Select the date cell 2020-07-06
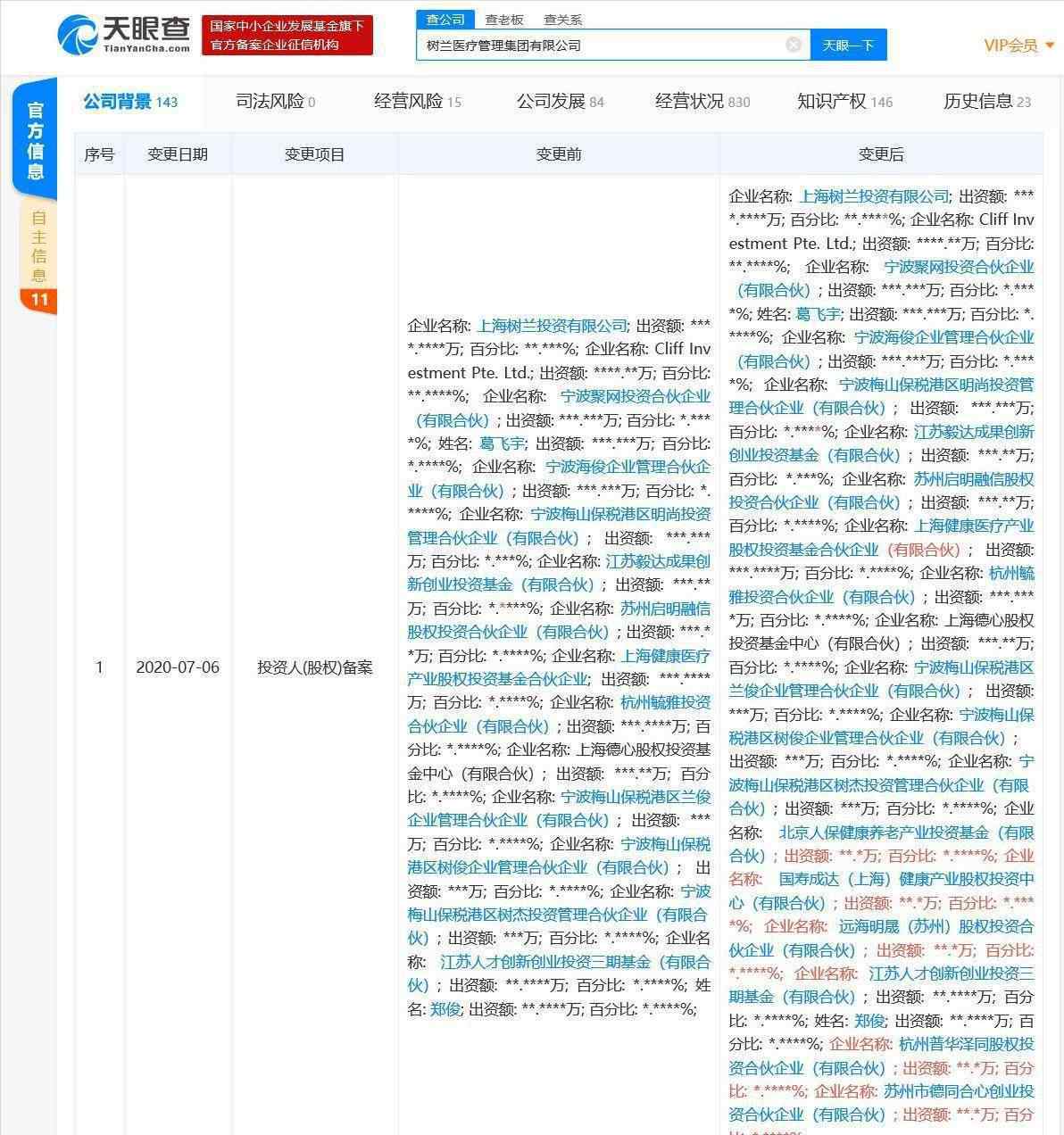Image resolution: width=1064 pixels, height=1135 pixels. pyautogui.click(x=178, y=667)
